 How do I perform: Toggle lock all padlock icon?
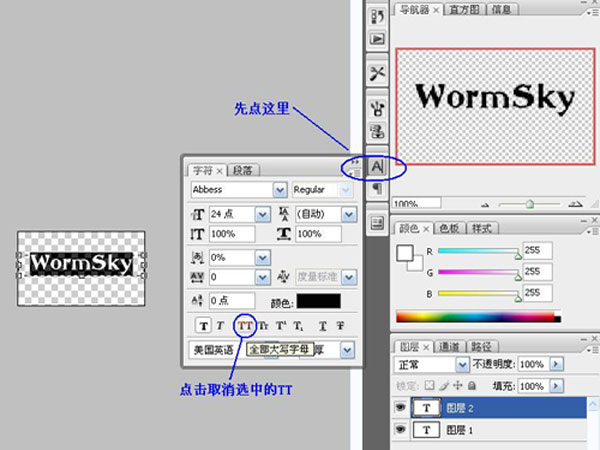coord(472,386)
